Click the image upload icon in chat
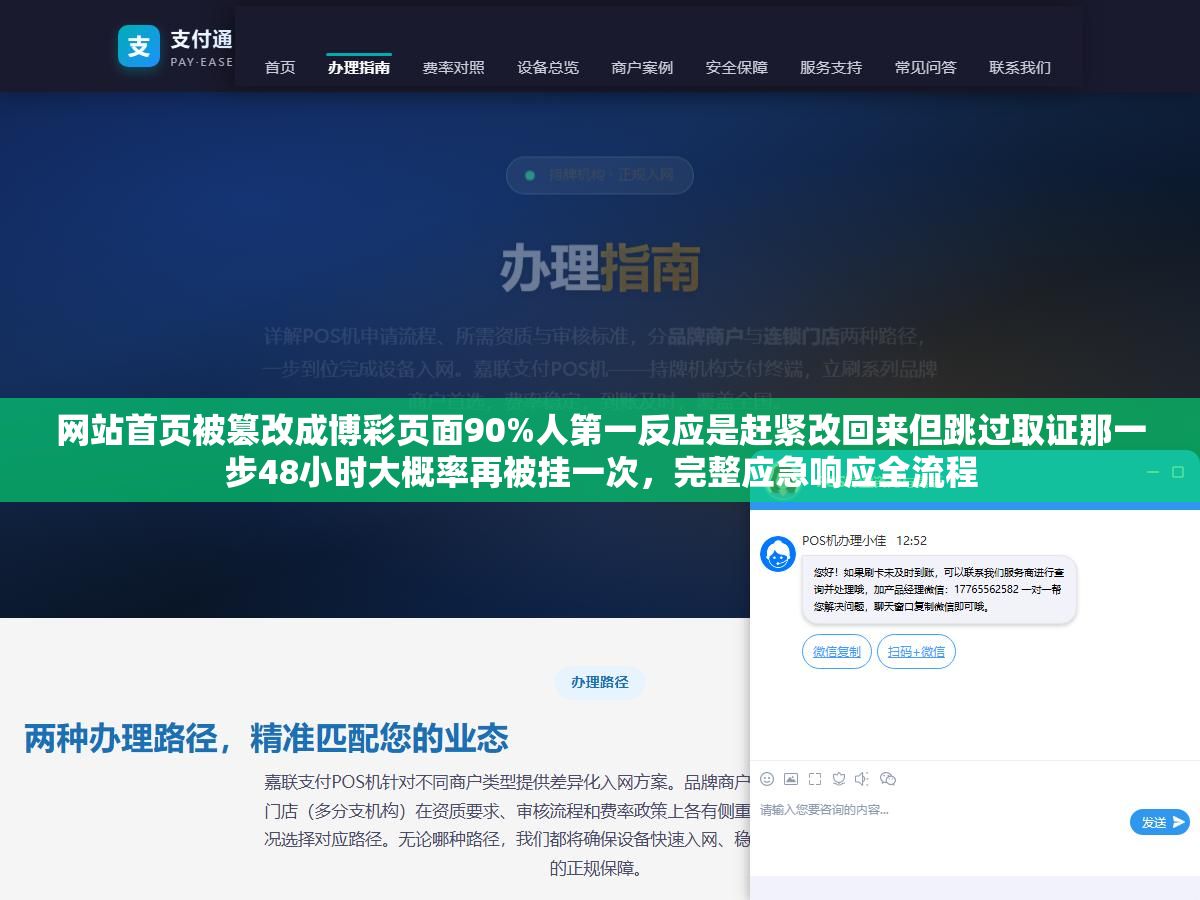 (x=791, y=779)
